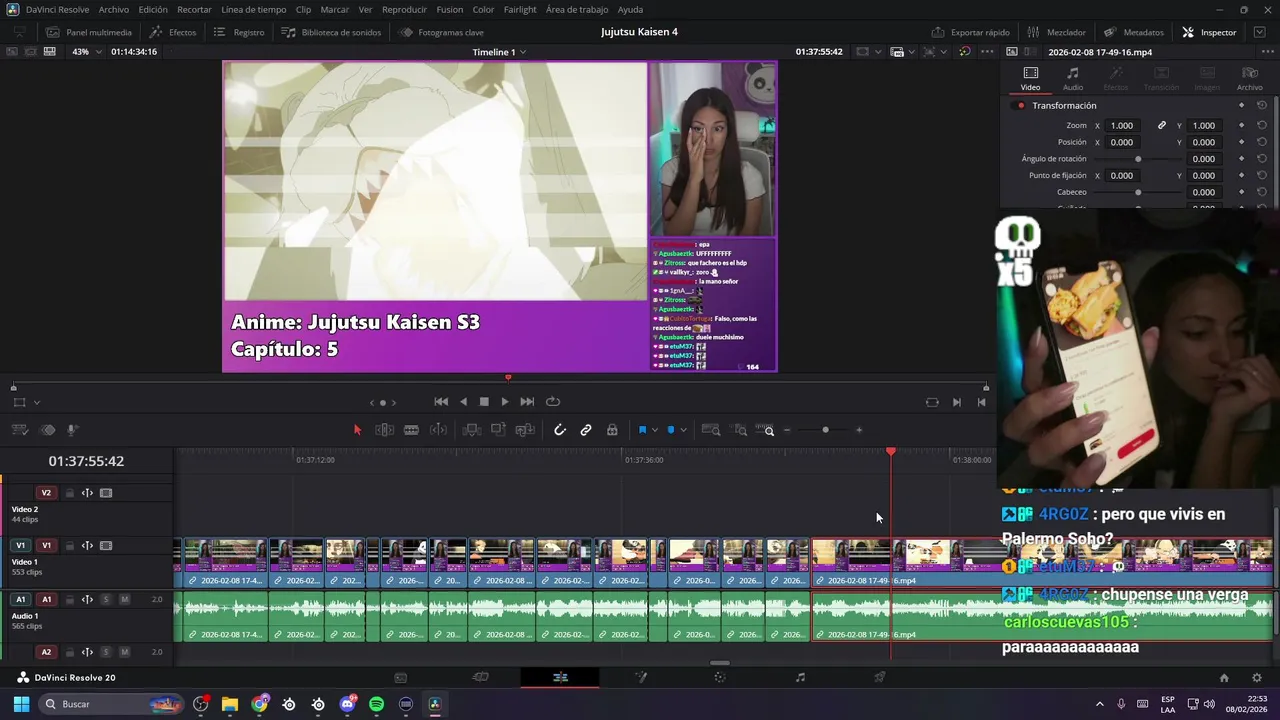Open the Panel multimedia panel
This screenshot has height=720, width=1280.
tap(89, 32)
